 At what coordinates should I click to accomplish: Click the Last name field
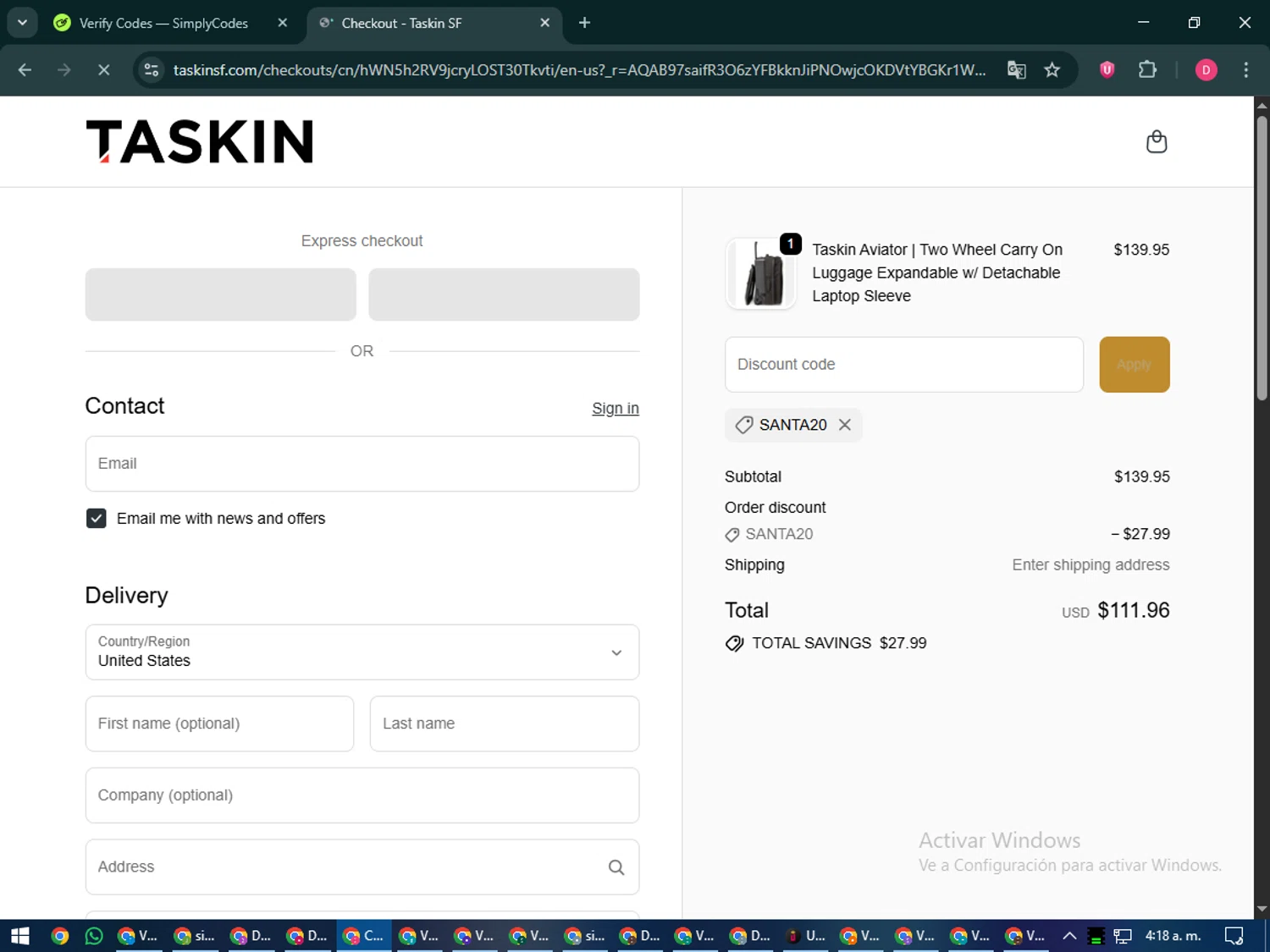pyautogui.click(x=505, y=724)
